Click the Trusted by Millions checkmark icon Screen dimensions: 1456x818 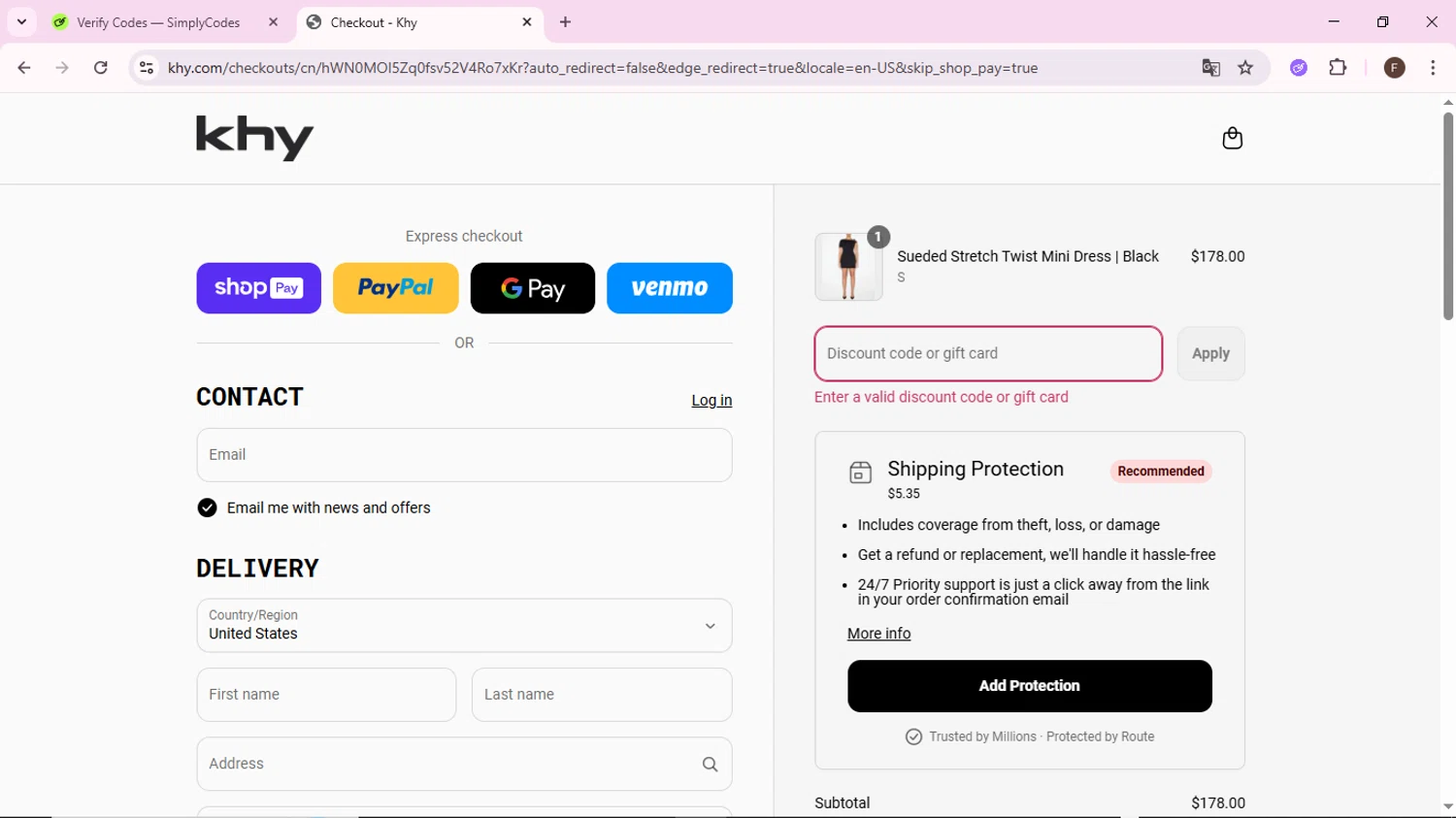tap(913, 737)
